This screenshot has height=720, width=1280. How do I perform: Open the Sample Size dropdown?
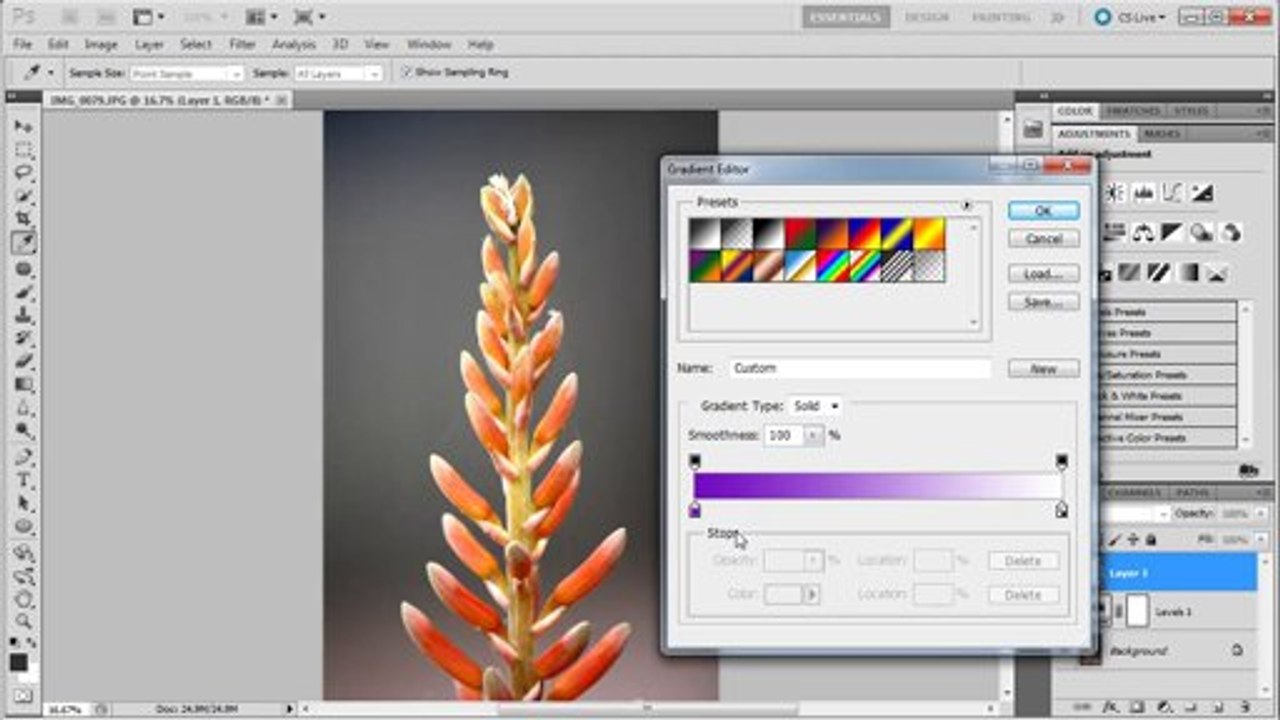click(187, 73)
